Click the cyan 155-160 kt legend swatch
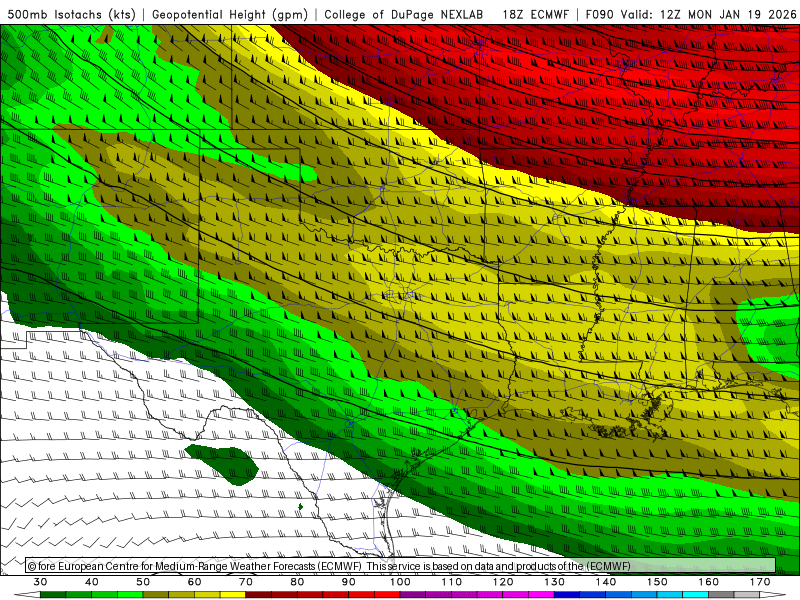 click(696, 595)
